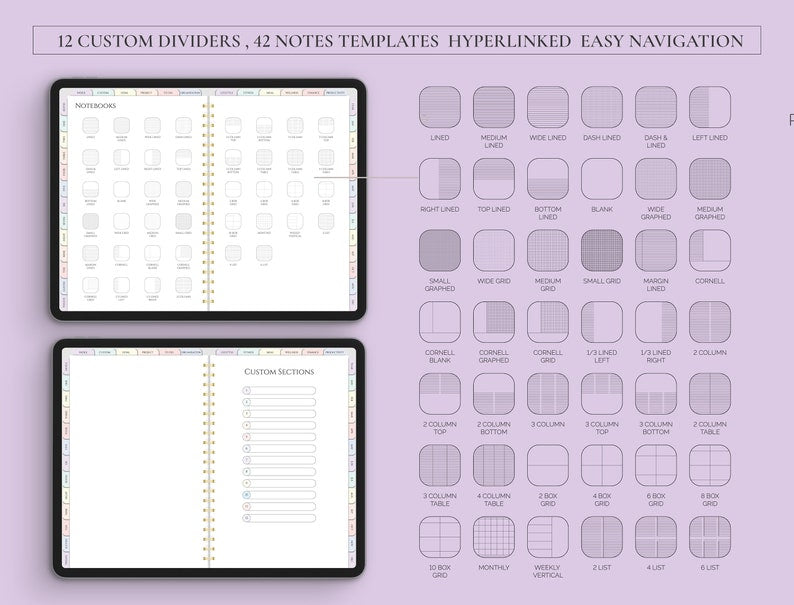Open Custom tab on Custom Sections tablet
Image resolution: width=794 pixels, height=605 pixels.
tap(104, 352)
